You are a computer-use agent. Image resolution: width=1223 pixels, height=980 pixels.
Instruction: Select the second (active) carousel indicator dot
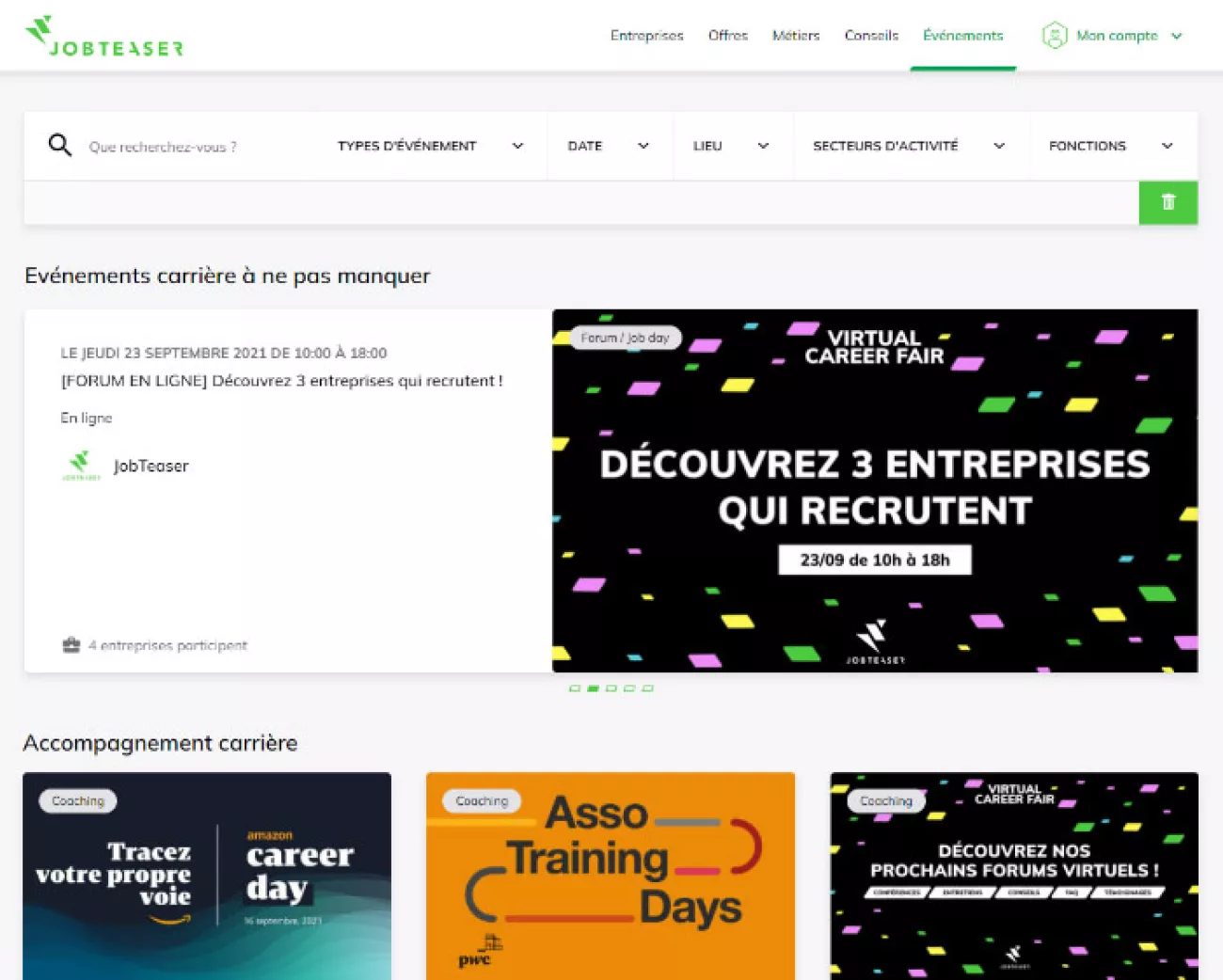point(593,688)
